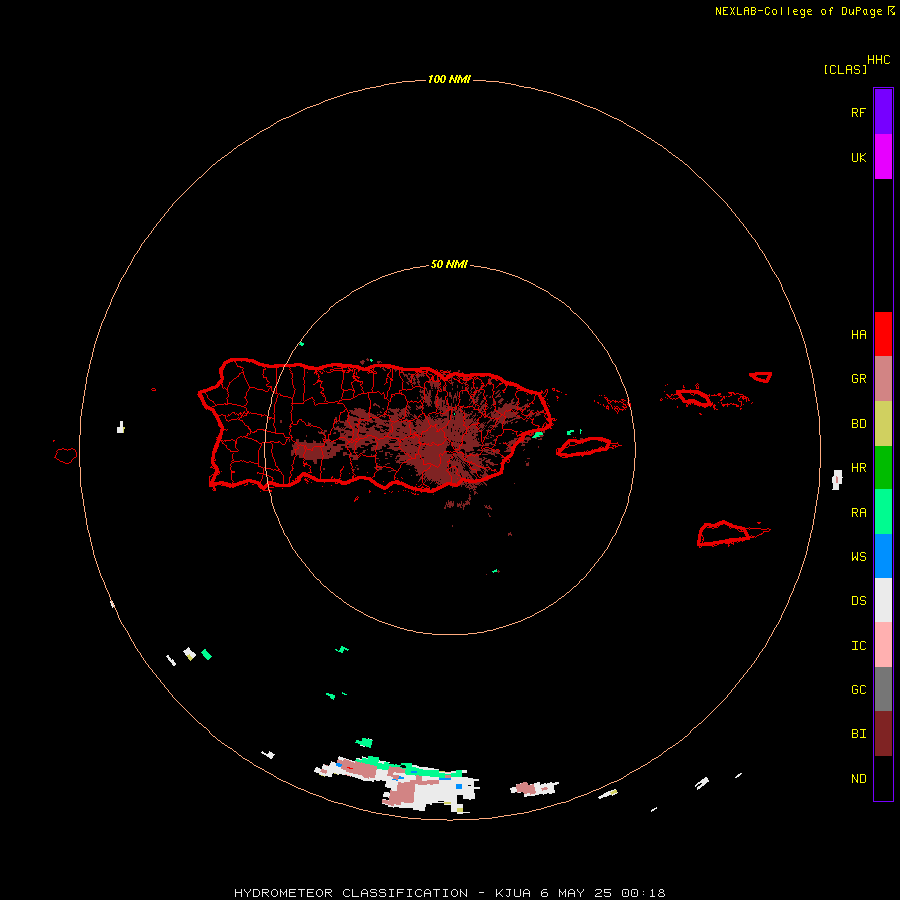
Task: Click the RF purple legend swatch
Action: click(x=883, y=112)
